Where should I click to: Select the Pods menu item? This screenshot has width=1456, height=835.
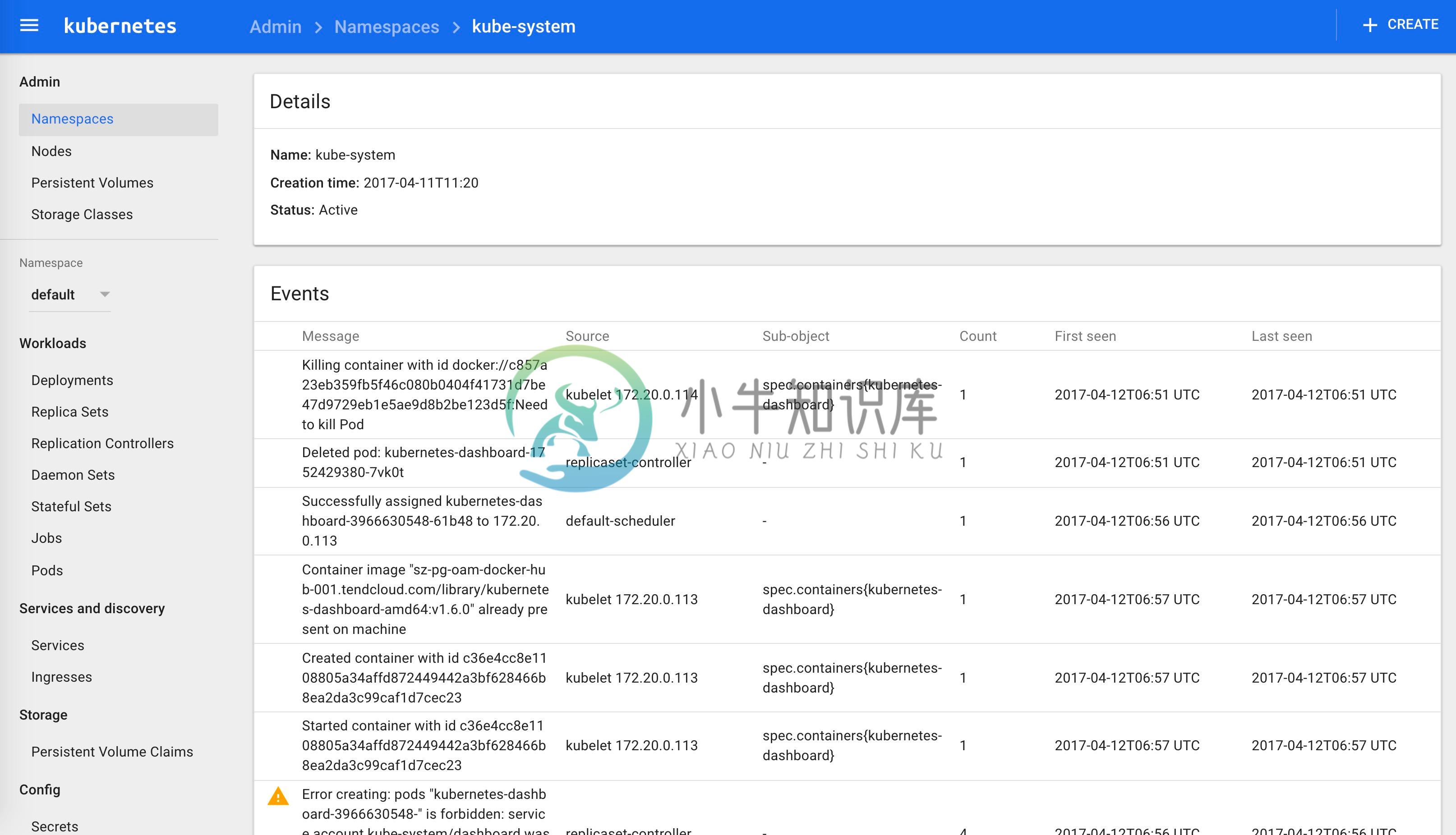point(47,570)
